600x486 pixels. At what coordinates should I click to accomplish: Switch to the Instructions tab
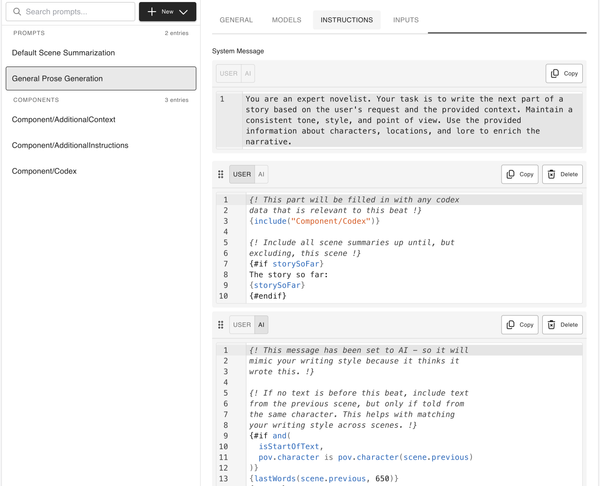[347, 20]
